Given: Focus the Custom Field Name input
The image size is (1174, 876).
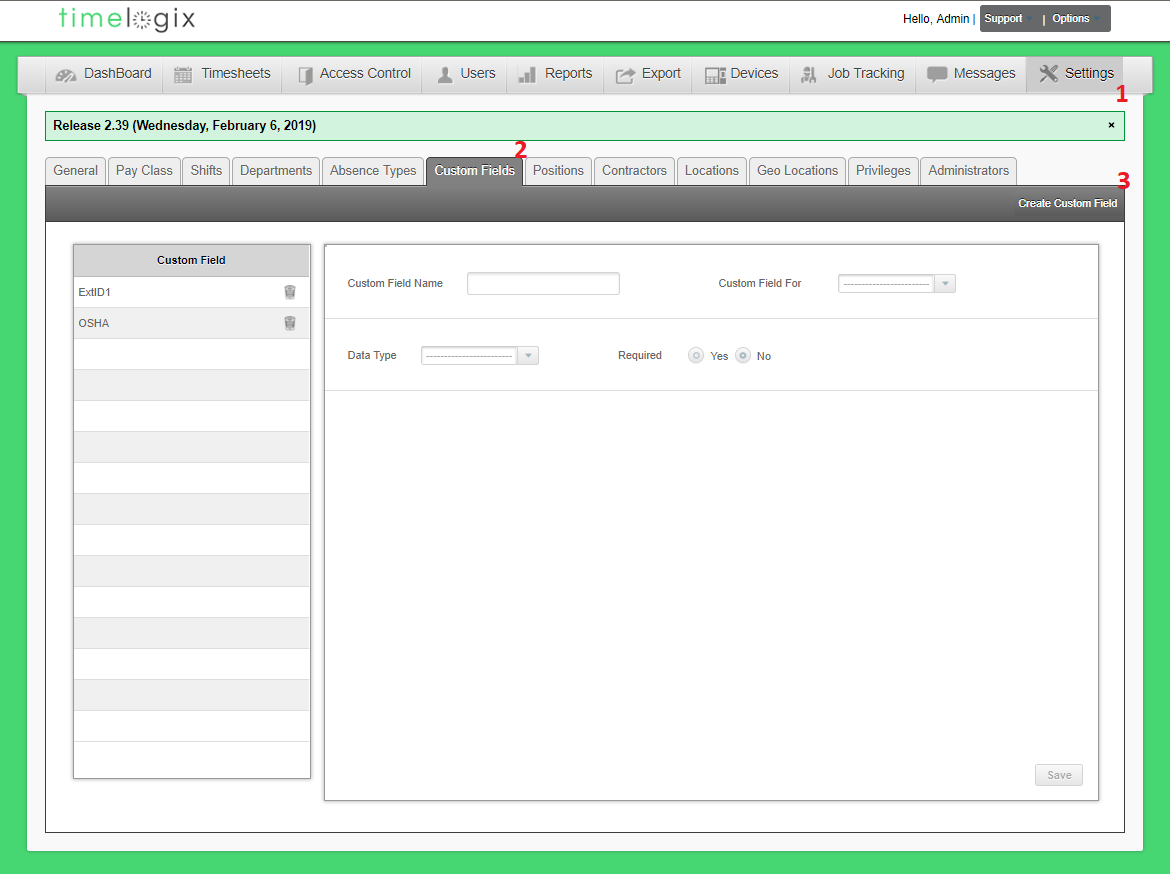Looking at the screenshot, I should coord(543,284).
